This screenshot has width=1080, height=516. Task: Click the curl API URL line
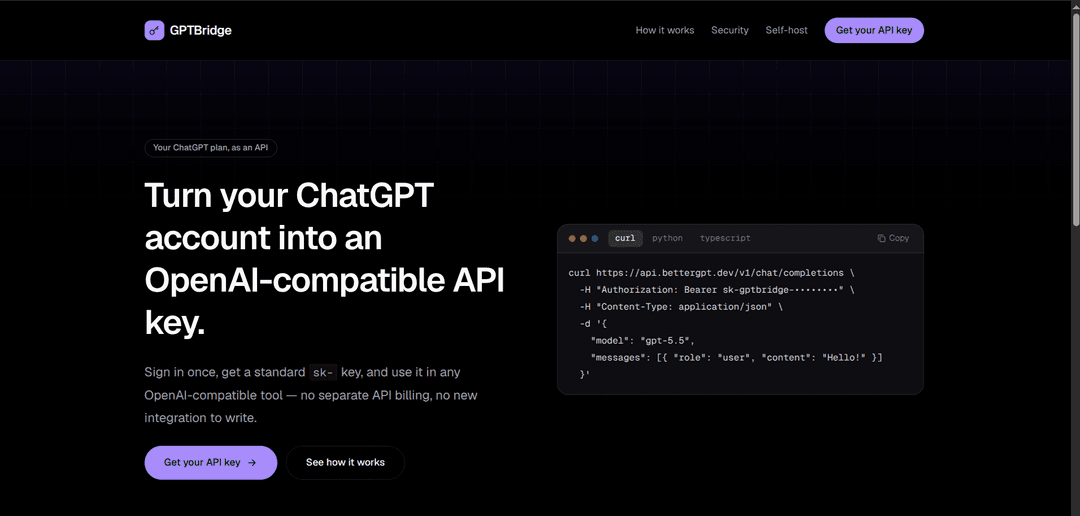coord(712,273)
